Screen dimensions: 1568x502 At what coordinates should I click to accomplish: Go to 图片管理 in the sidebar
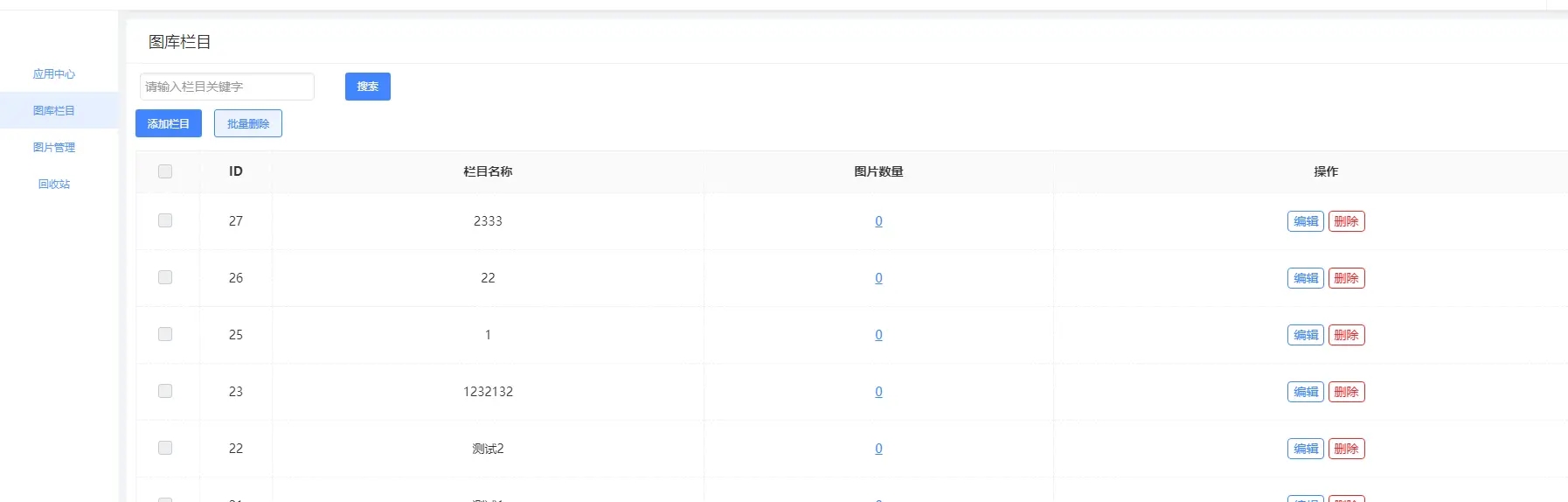[x=54, y=148]
